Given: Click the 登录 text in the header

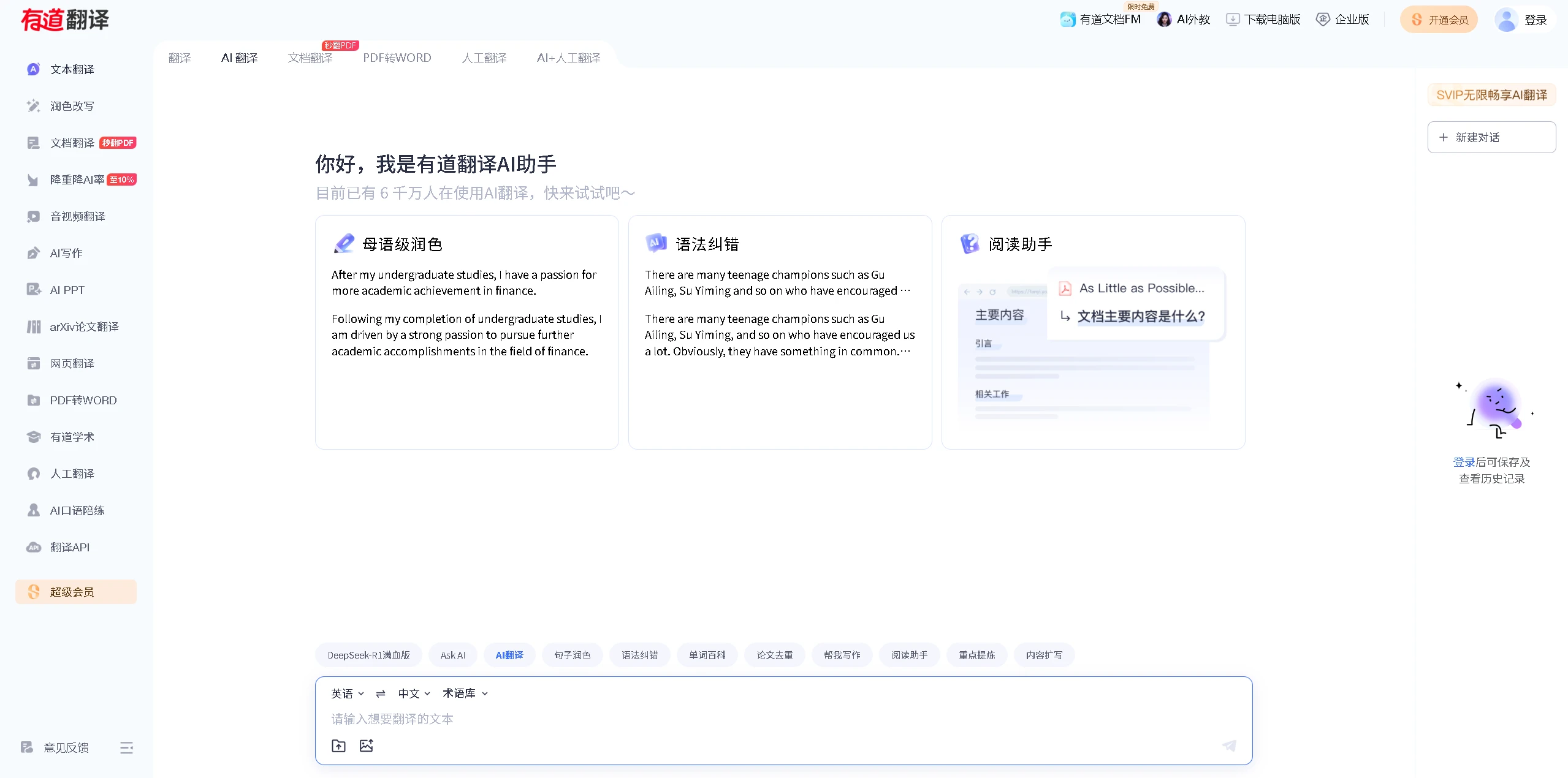Looking at the screenshot, I should pos(1536,20).
